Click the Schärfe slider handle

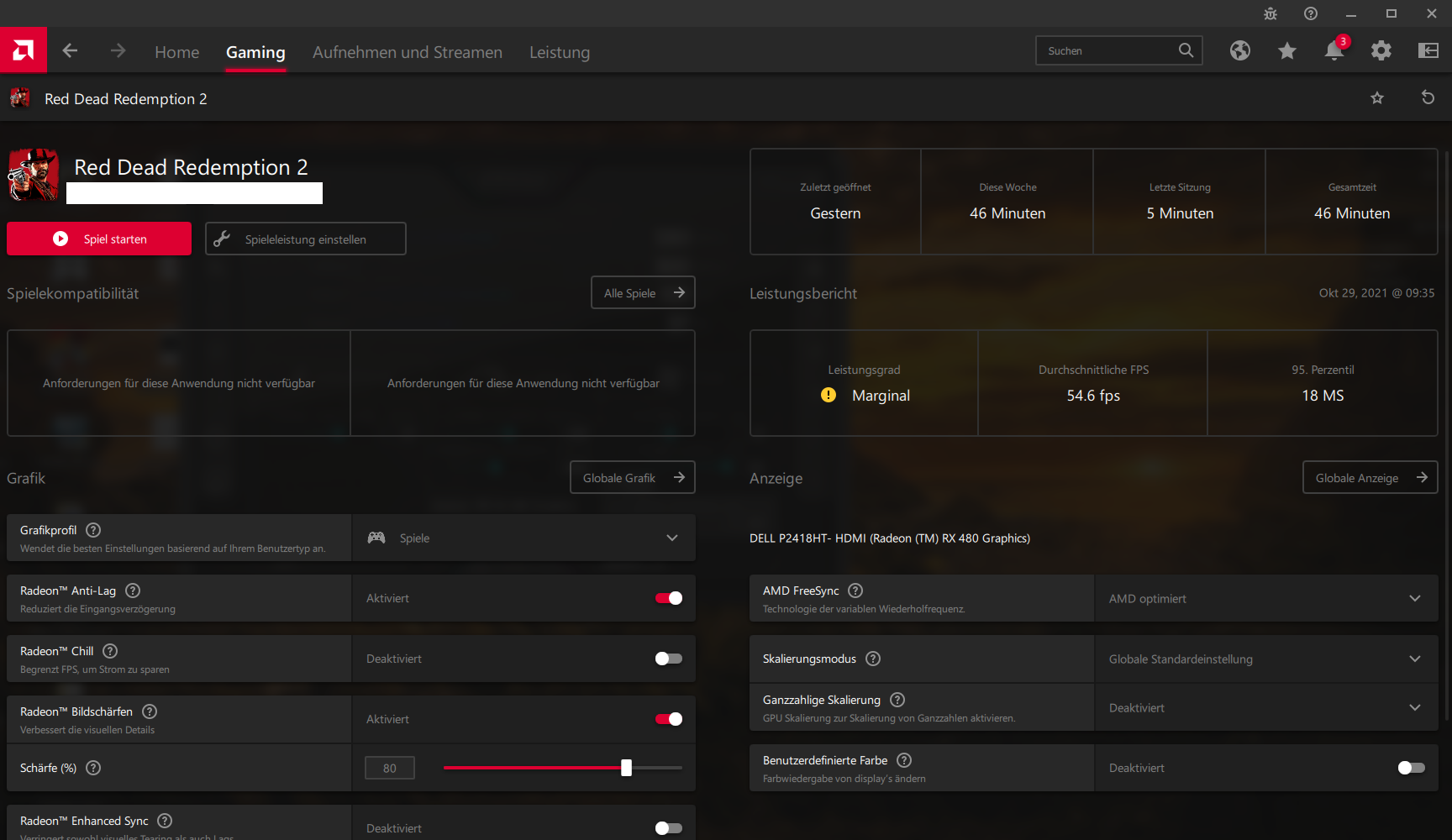point(626,768)
